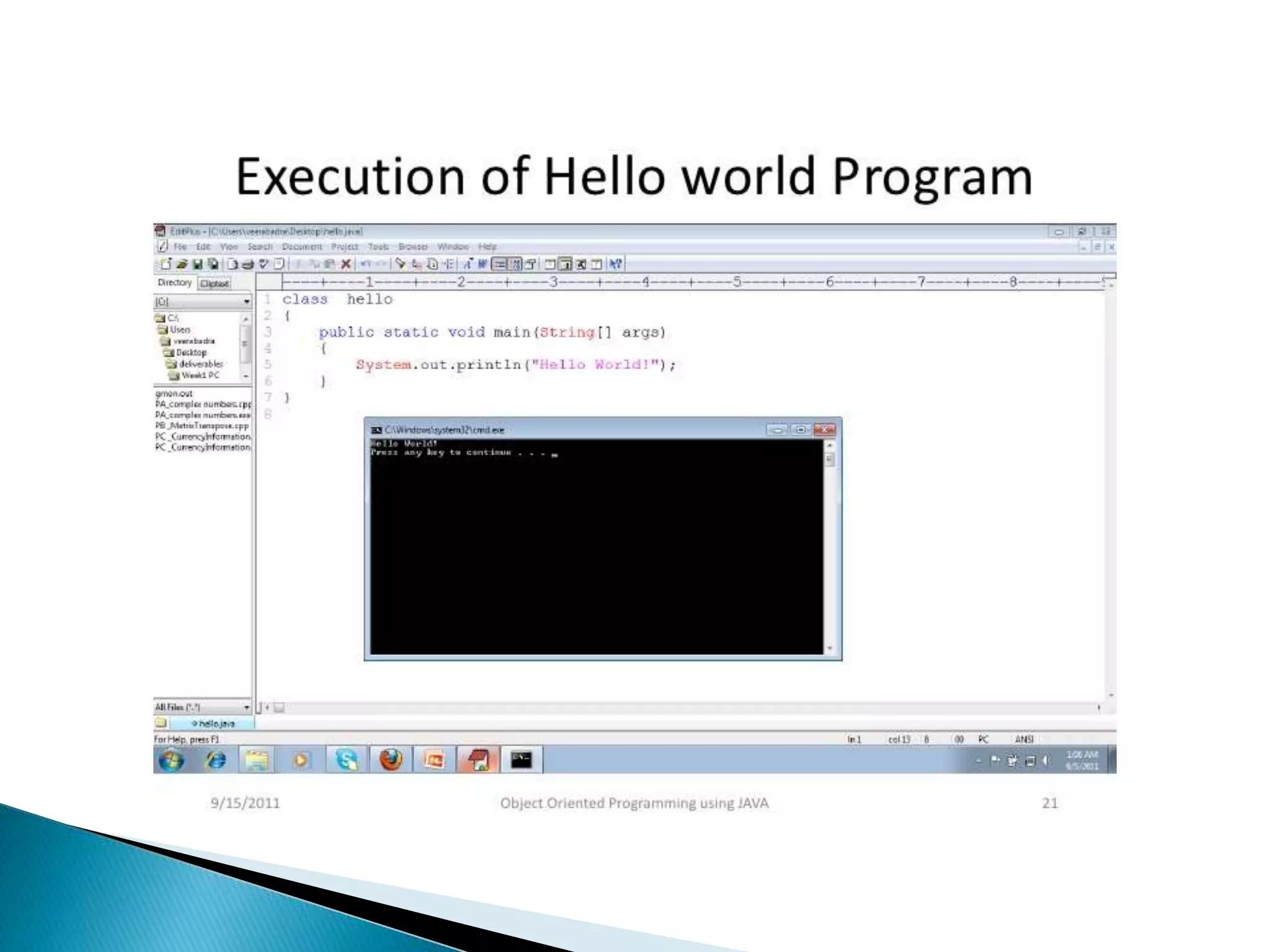Click the context Help arrow icon

point(615,264)
